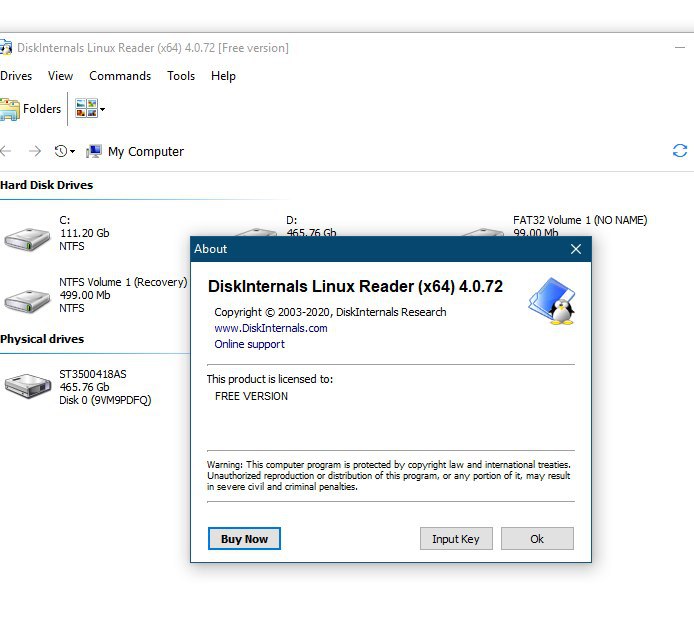Go forward with the right arrow

coord(35,151)
